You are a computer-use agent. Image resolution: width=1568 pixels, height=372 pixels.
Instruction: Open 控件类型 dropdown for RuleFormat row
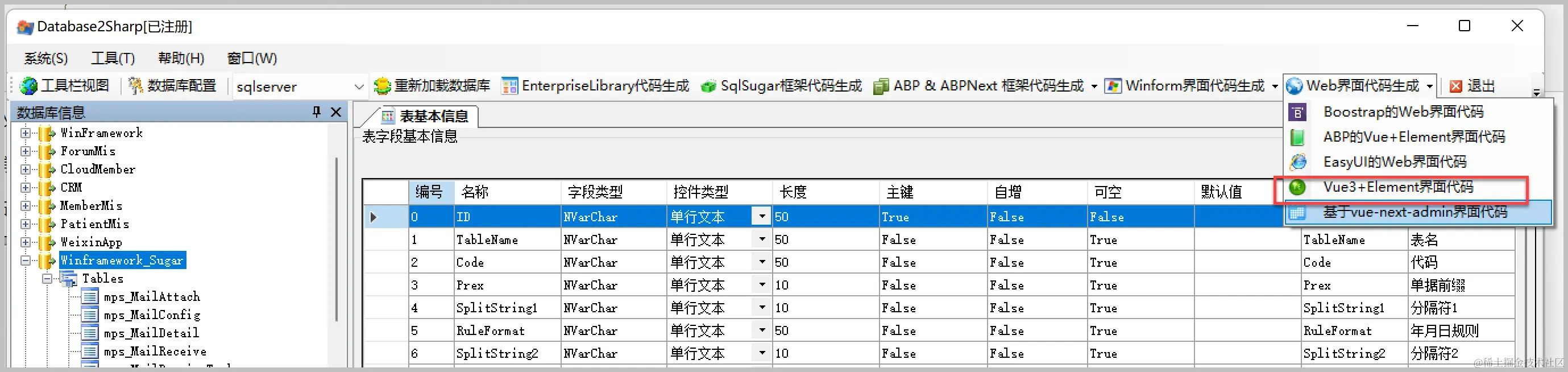pyautogui.click(x=761, y=330)
